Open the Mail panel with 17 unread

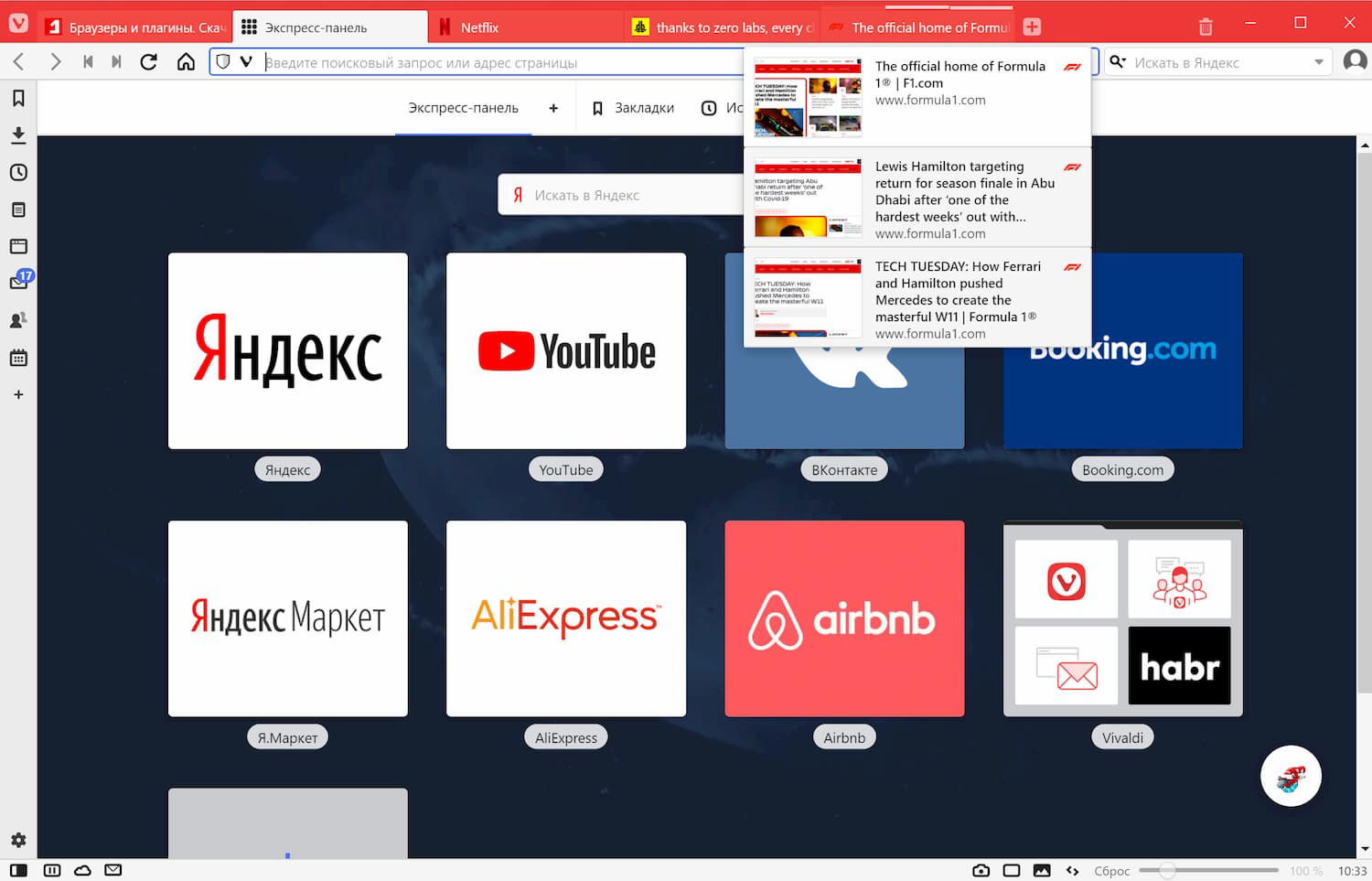coord(20,280)
